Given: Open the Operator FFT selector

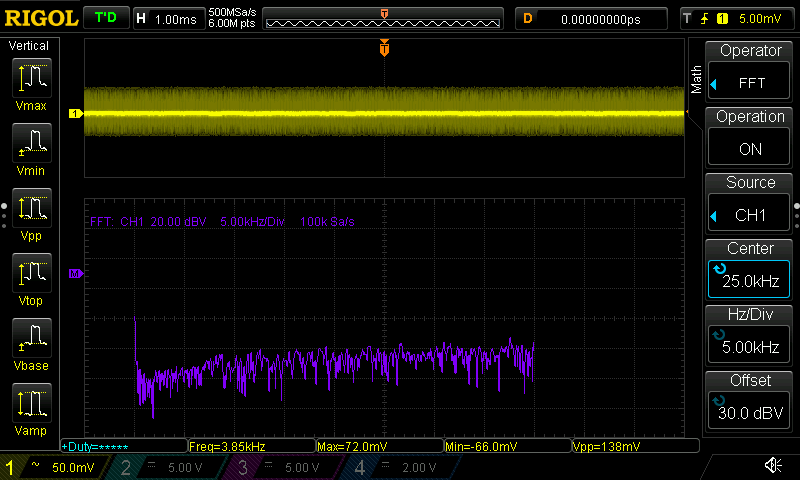Looking at the screenshot, I should [x=749, y=82].
